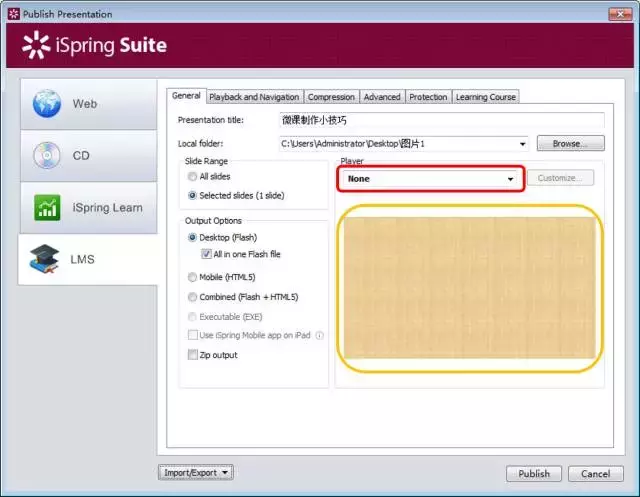
Task: Expand the Local folder path dropdown
Action: point(522,144)
